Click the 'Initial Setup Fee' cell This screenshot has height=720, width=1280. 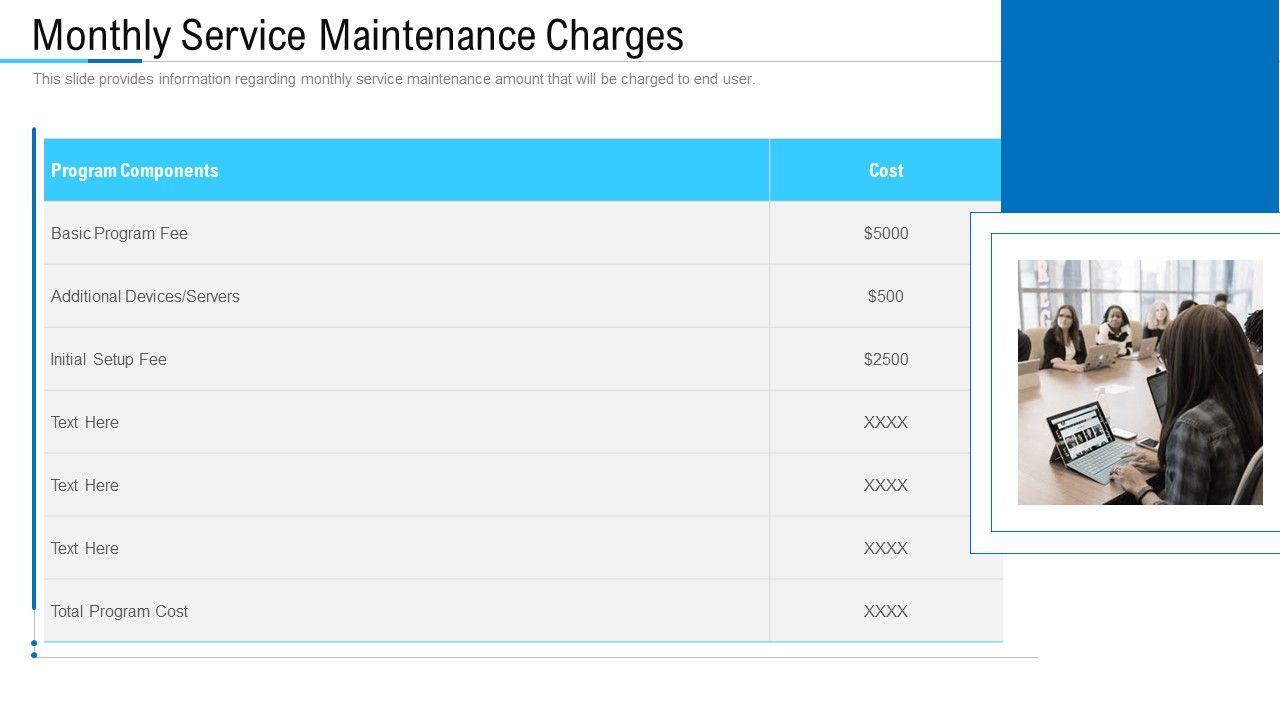[109, 360]
